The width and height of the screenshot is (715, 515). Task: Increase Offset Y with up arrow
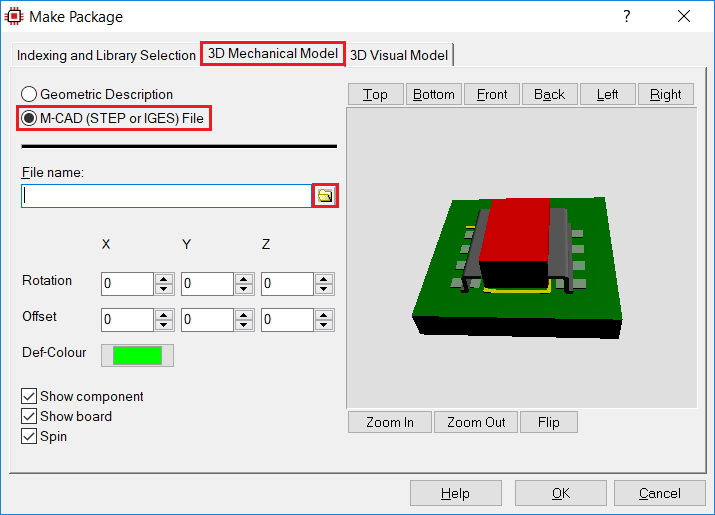pos(244,314)
